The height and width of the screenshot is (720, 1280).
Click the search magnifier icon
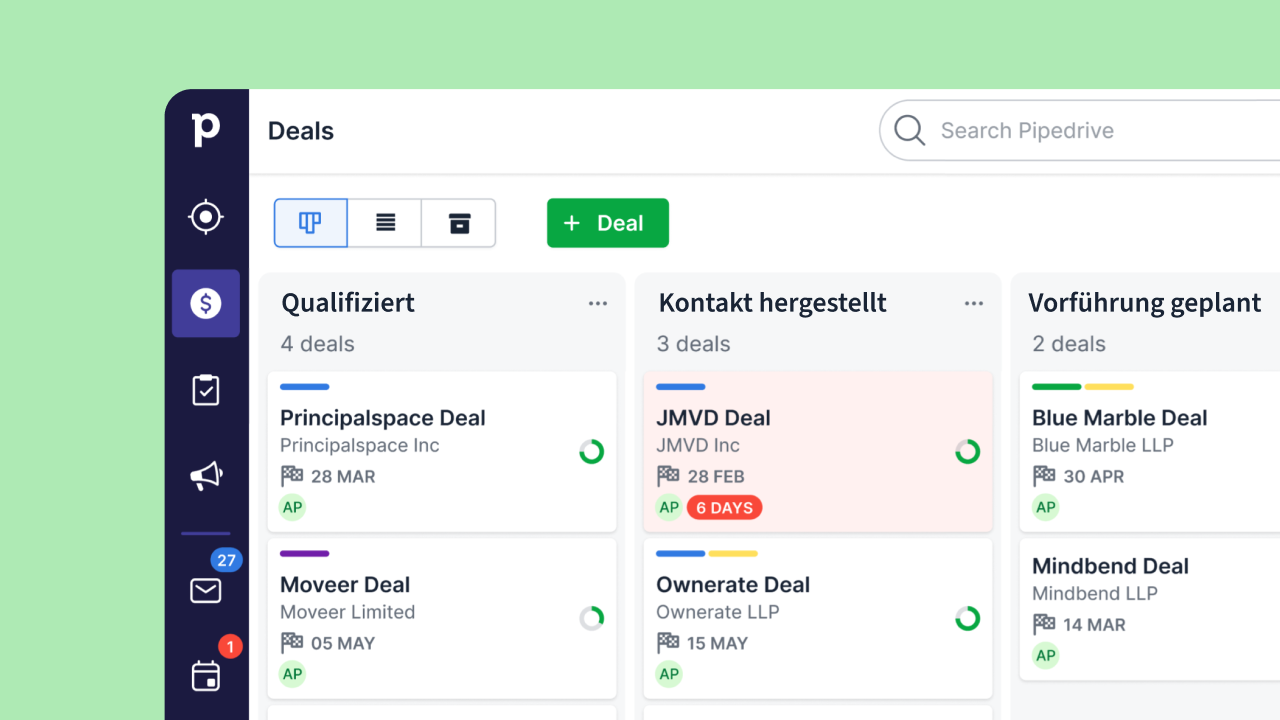click(909, 131)
